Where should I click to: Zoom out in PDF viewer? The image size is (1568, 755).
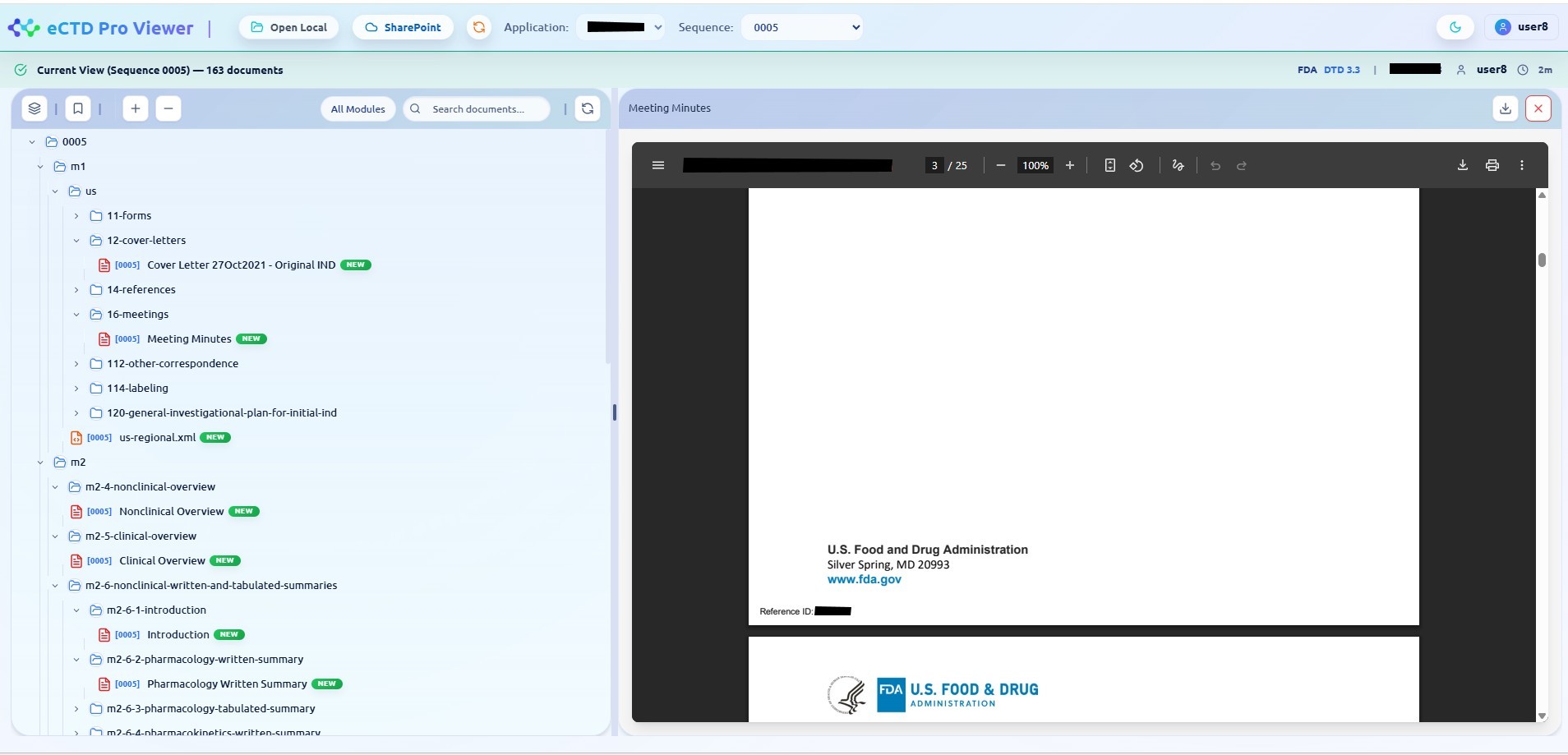point(1001,165)
